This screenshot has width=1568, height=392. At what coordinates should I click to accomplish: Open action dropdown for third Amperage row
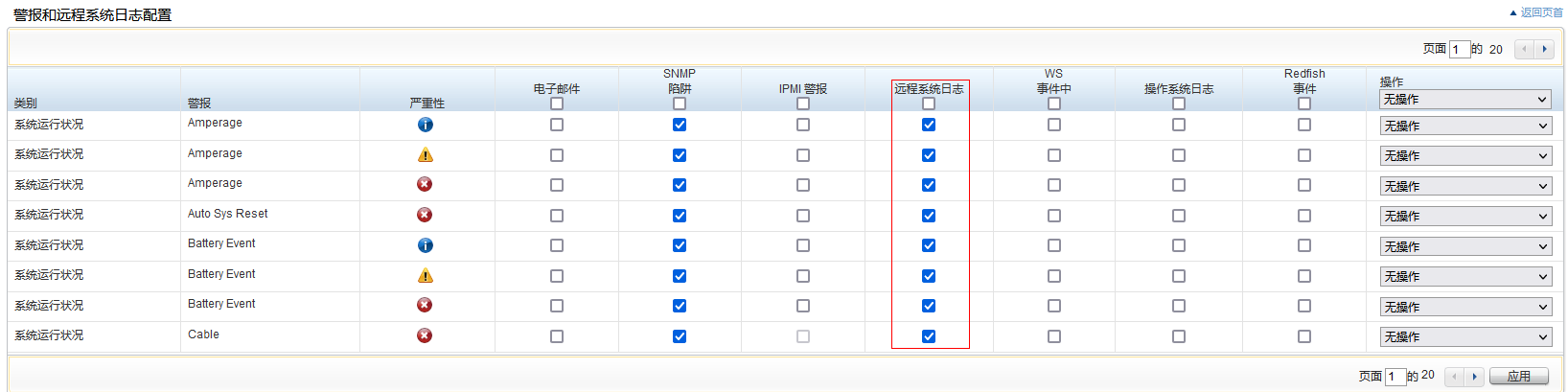click(1465, 186)
